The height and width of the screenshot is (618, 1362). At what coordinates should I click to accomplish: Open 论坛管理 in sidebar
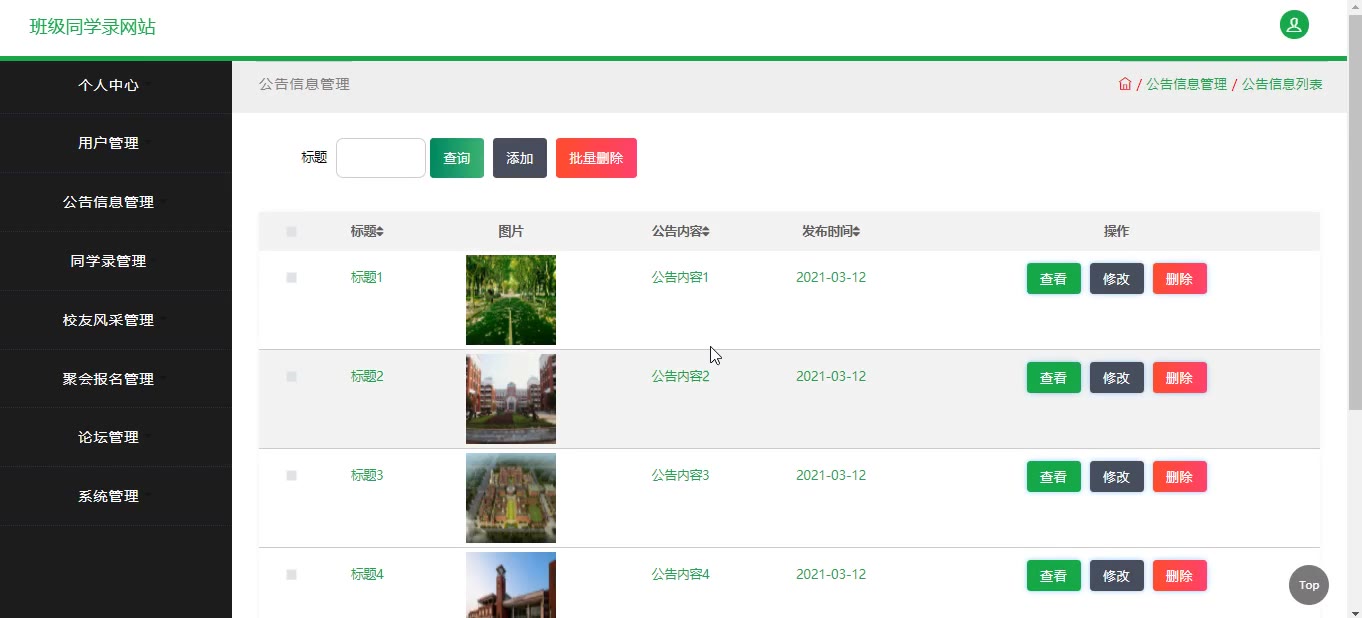click(x=116, y=437)
